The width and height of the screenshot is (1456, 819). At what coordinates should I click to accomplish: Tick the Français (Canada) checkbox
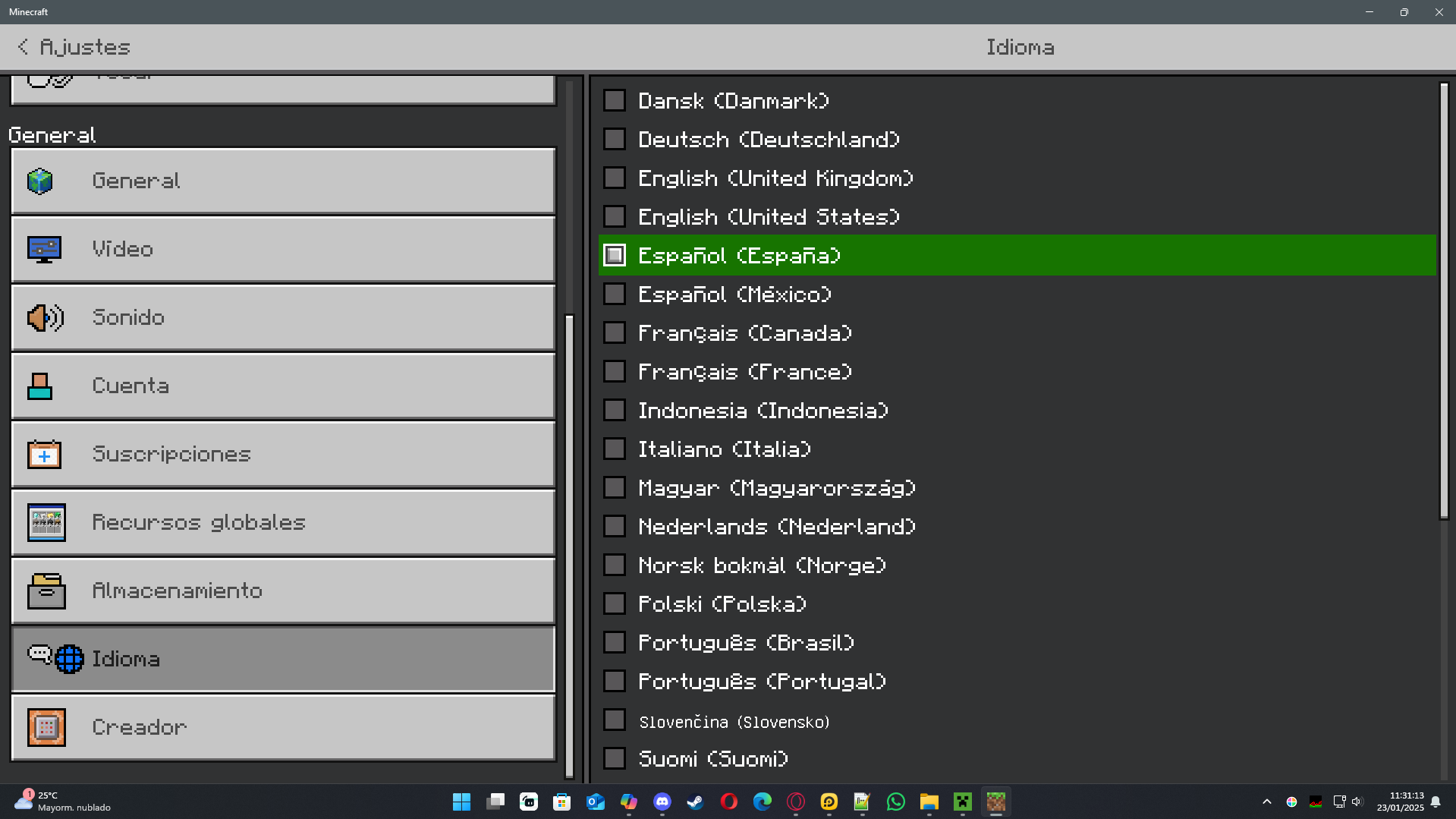615,332
